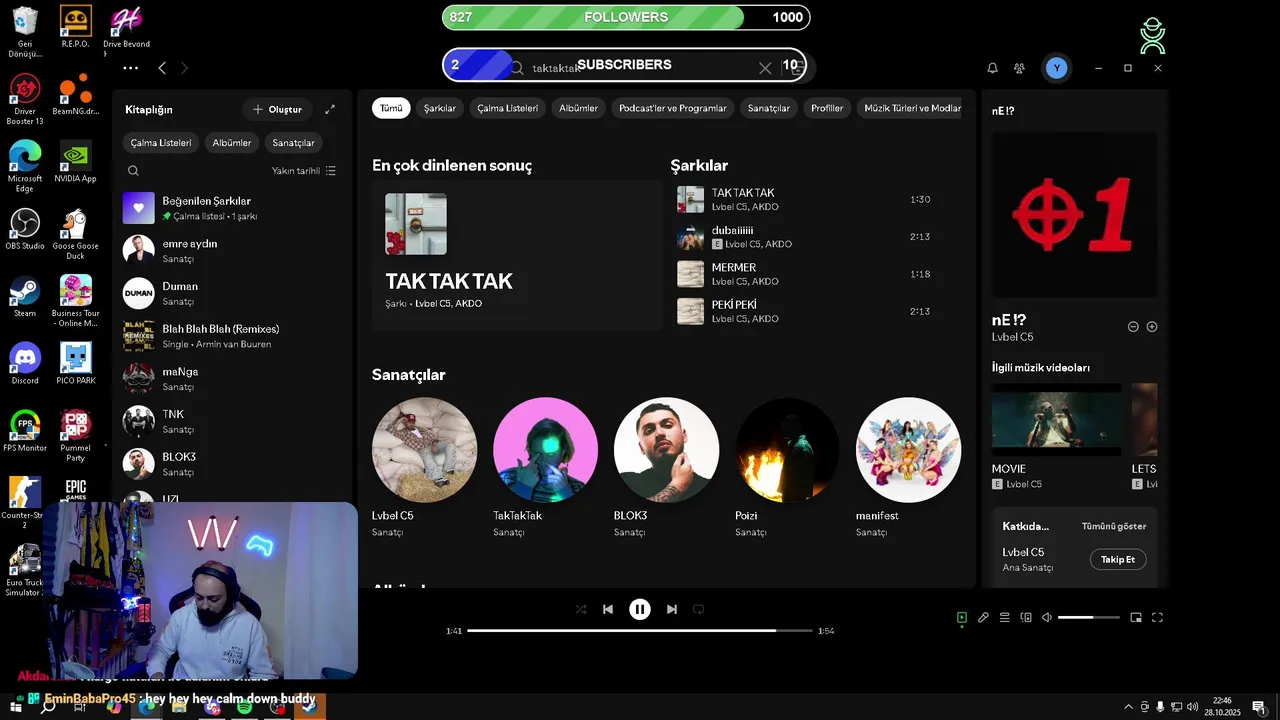This screenshot has width=1280, height=720.
Task: Select Müzik Türleri ve Modlar tab
Action: pos(910,108)
